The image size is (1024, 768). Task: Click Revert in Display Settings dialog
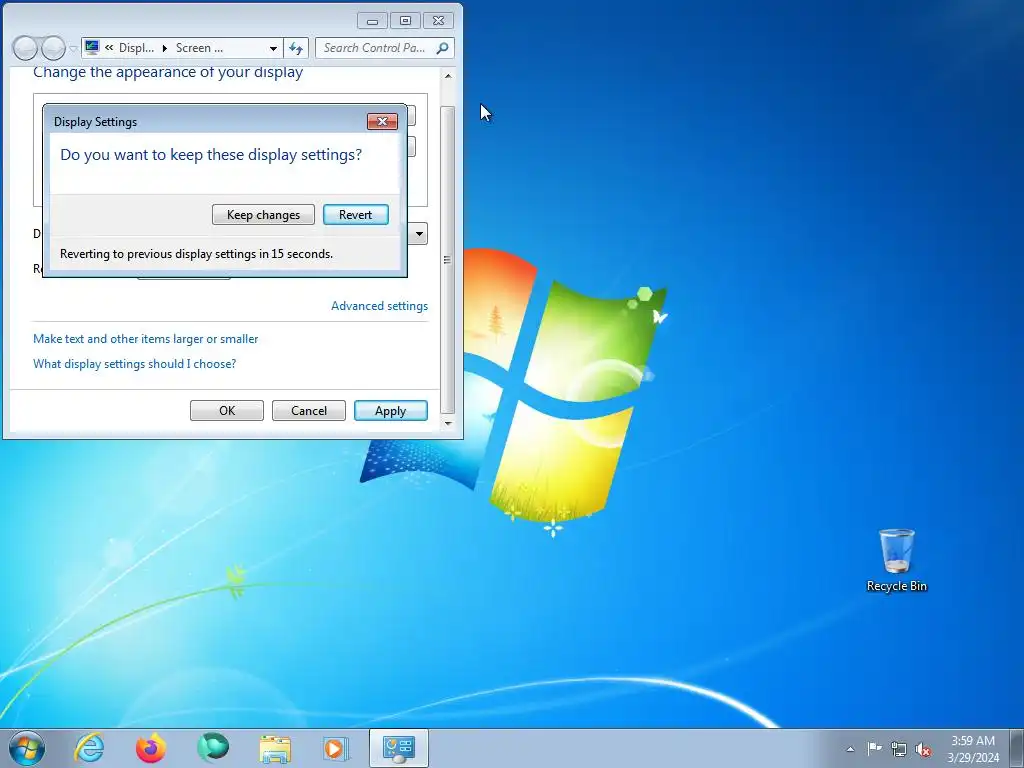pyautogui.click(x=356, y=215)
